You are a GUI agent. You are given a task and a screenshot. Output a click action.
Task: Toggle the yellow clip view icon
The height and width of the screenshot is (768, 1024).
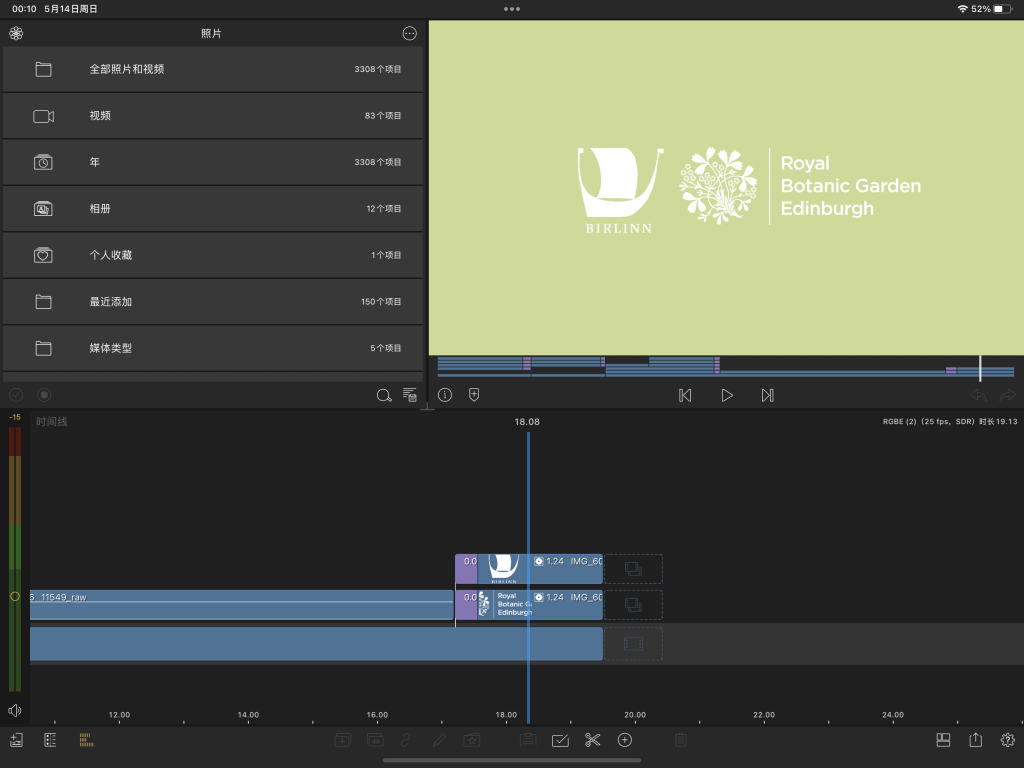[x=86, y=740]
